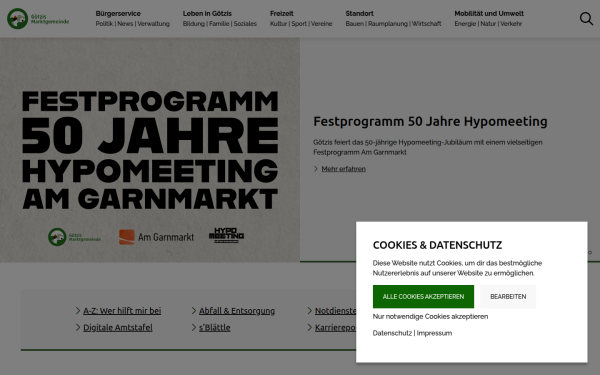This screenshot has height=375, width=600.
Task: Follow the Mehr erfahren link
Action: pyautogui.click(x=343, y=169)
